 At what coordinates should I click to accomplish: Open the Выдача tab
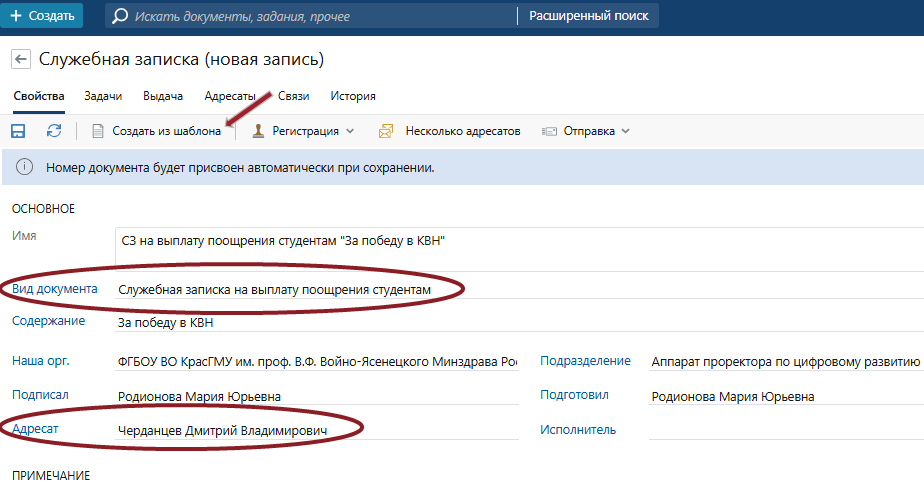(163, 97)
